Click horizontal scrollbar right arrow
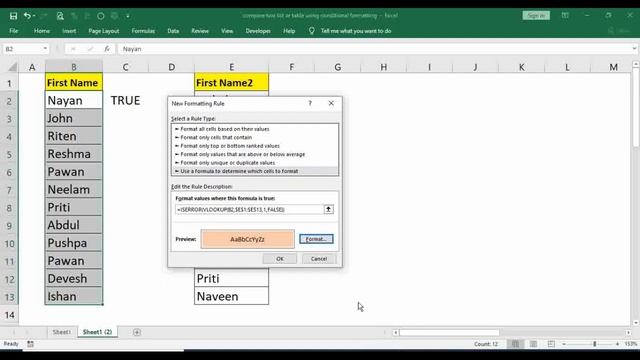 point(628,333)
